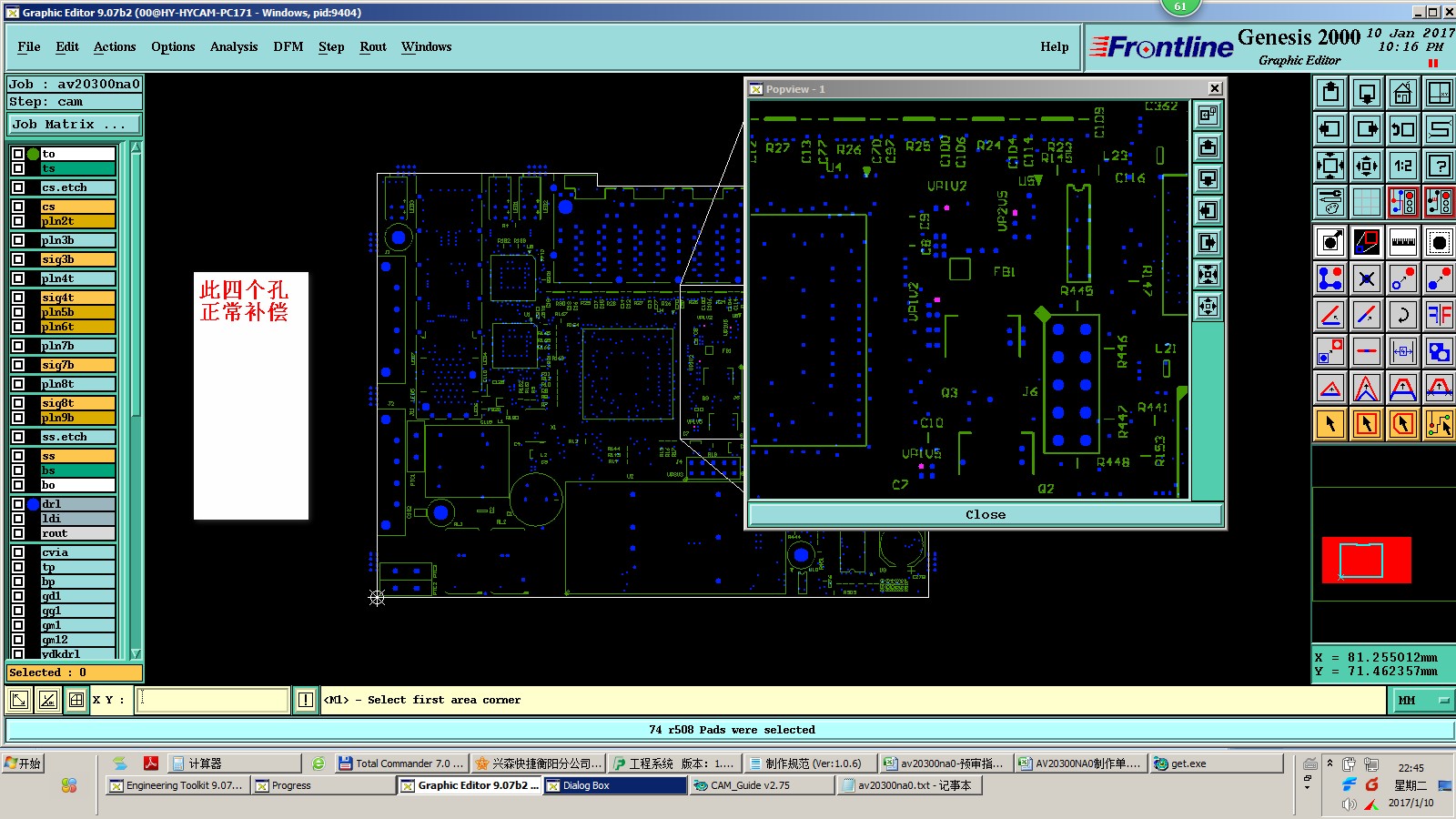Open the Actions menu

(x=115, y=47)
